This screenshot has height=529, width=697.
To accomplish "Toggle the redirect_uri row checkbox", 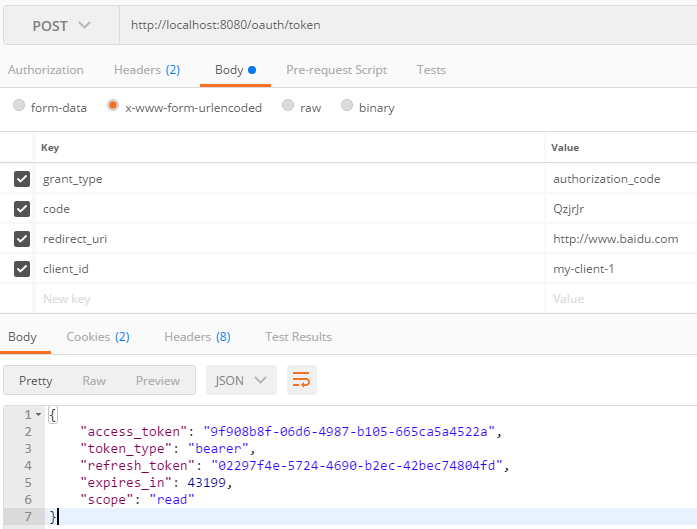I will (21, 239).
